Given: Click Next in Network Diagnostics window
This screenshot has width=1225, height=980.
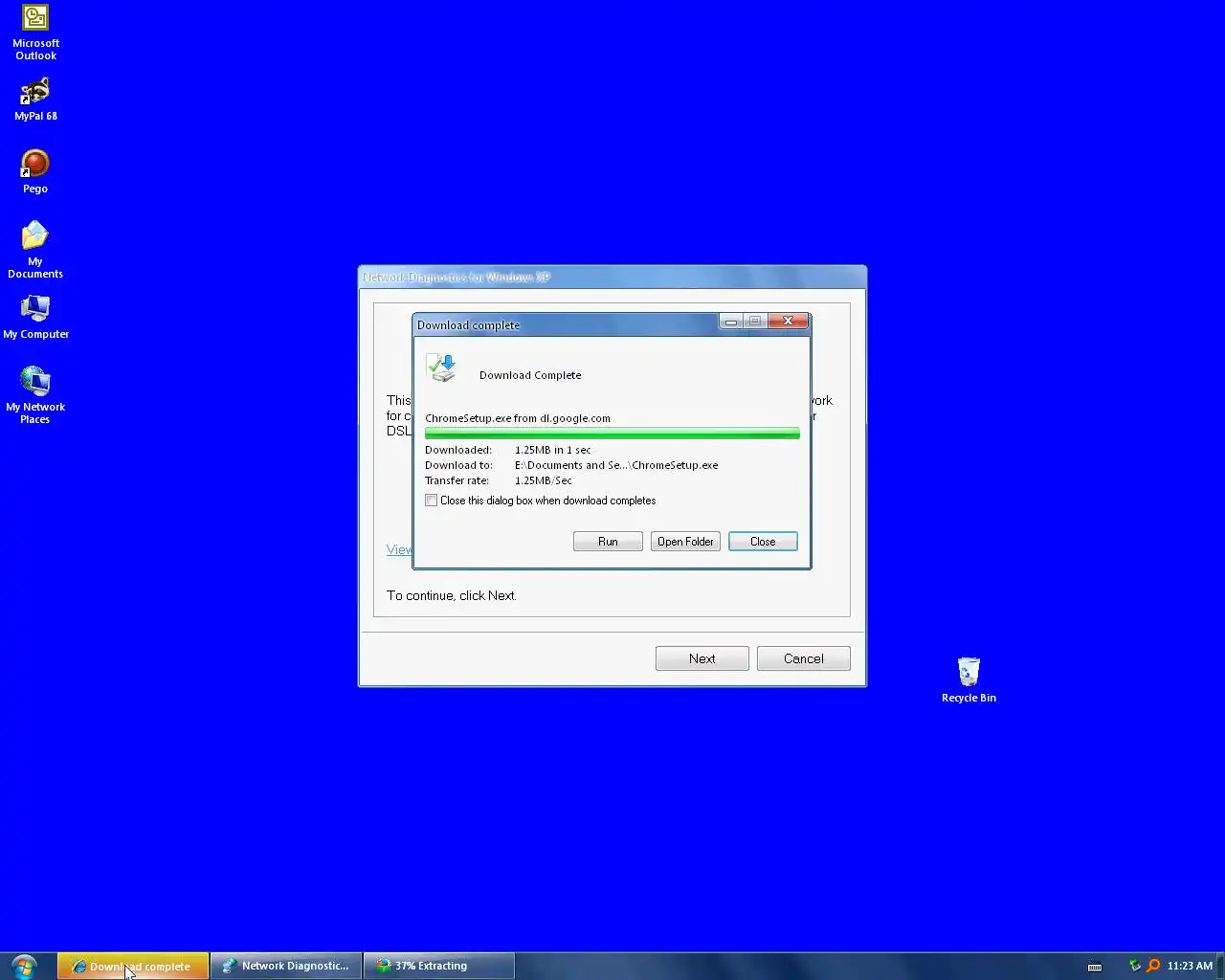Looking at the screenshot, I should coord(702,658).
